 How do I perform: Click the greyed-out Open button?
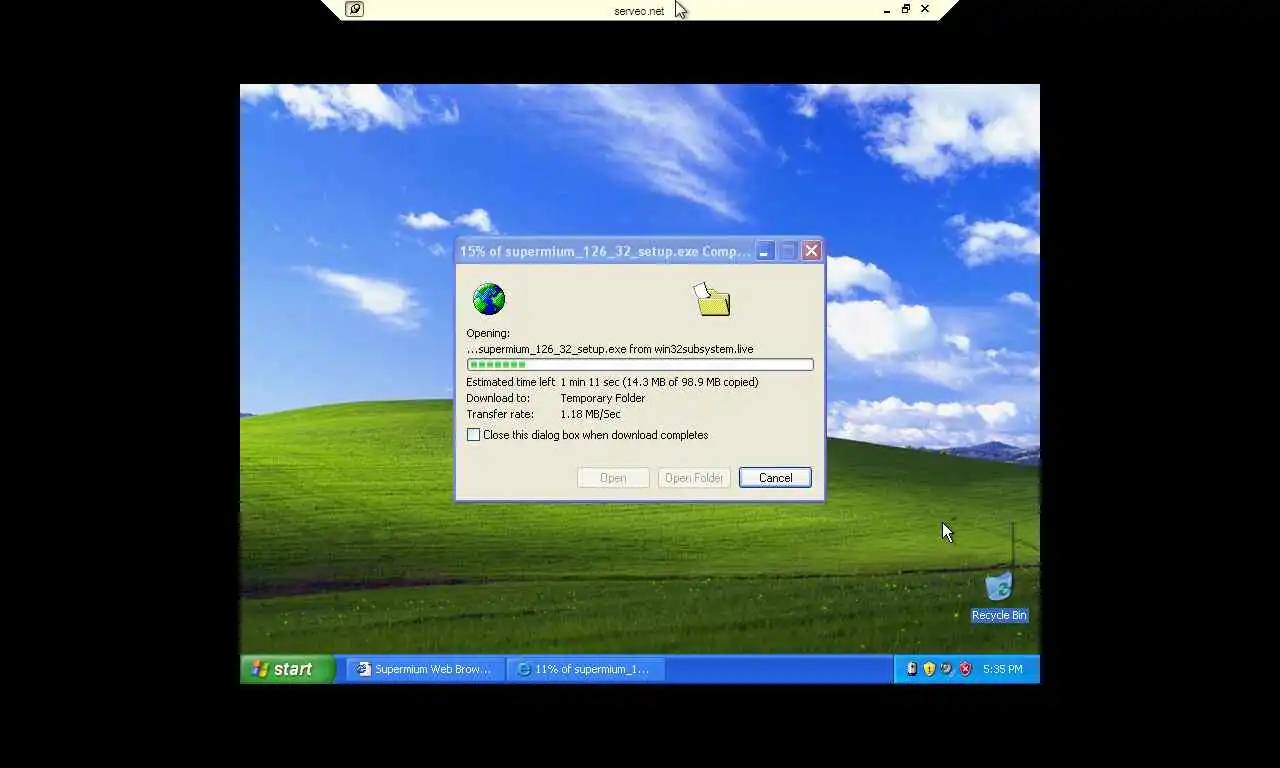[x=613, y=478]
